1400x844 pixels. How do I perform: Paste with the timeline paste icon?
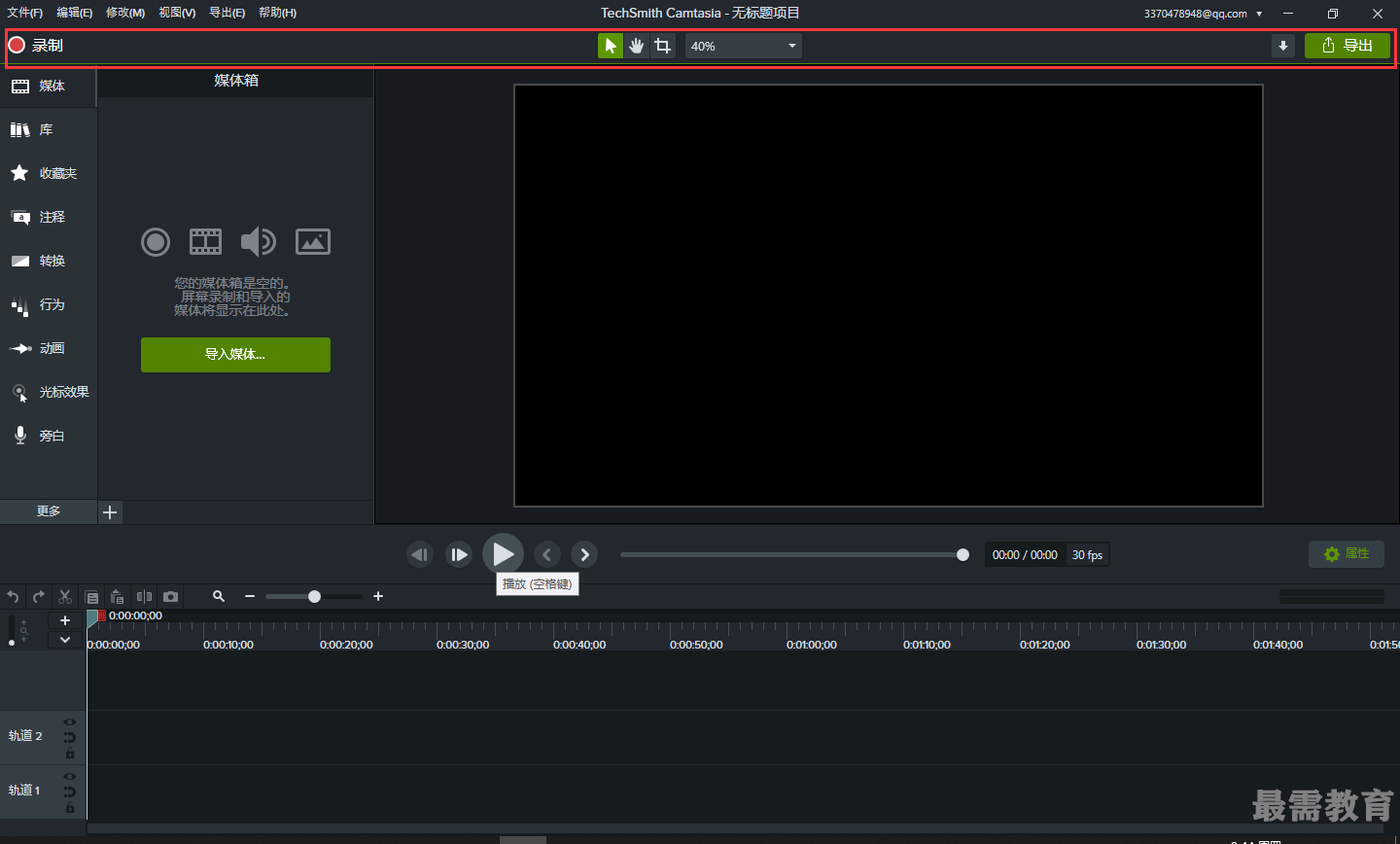coord(118,597)
